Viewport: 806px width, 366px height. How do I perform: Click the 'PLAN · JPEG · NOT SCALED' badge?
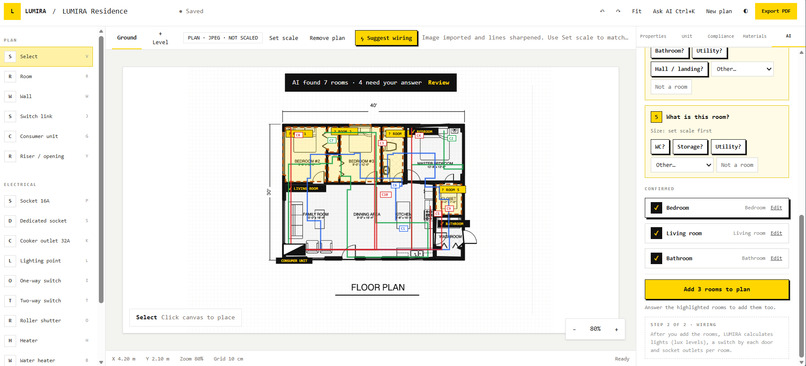pyautogui.click(x=223, y=38)
